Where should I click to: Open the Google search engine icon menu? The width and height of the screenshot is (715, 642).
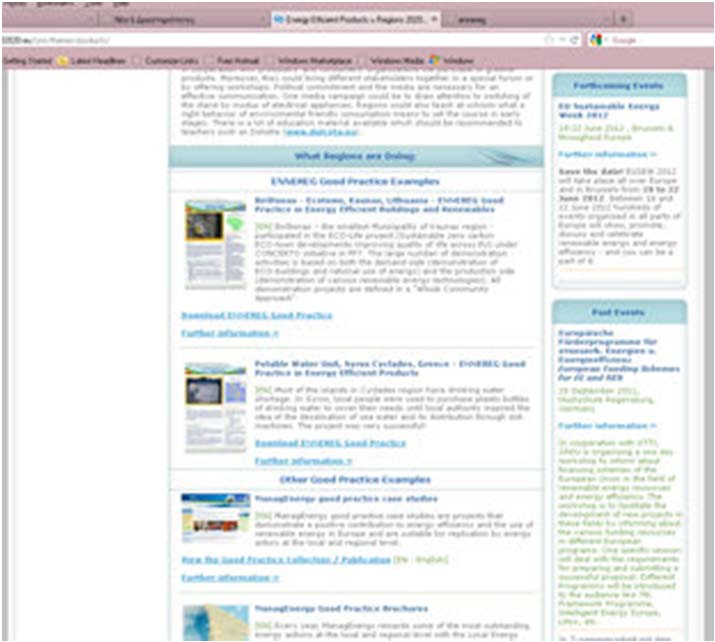pyautogui.click(x=596, y=40)
